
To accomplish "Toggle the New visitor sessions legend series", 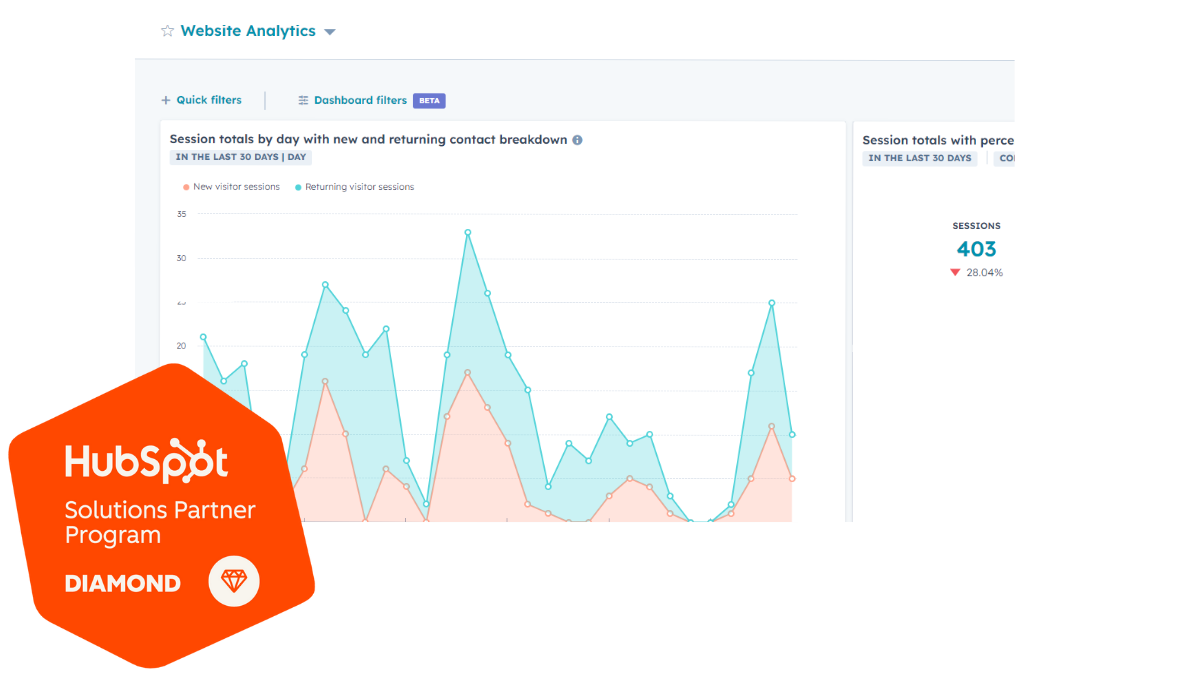I will tap(236, 187).
